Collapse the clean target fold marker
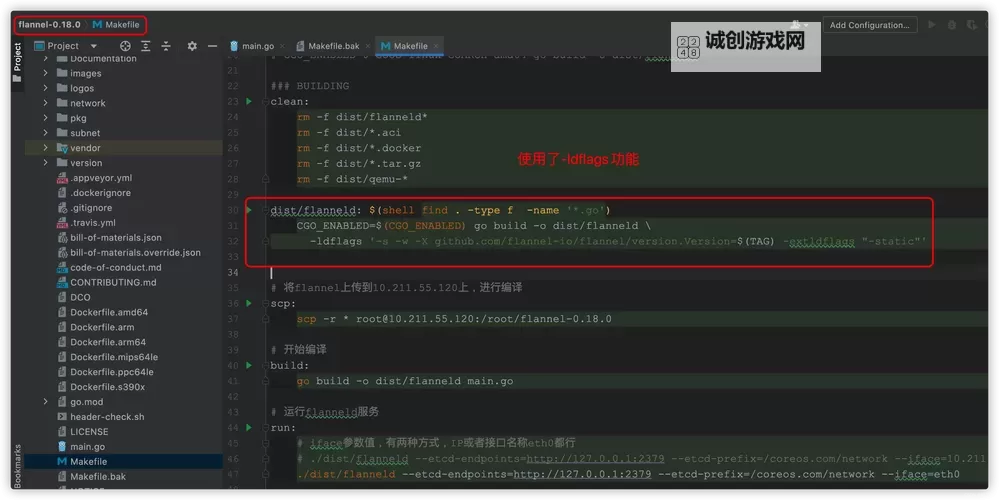This screenshot has width=999, height=500. point(264,101)
